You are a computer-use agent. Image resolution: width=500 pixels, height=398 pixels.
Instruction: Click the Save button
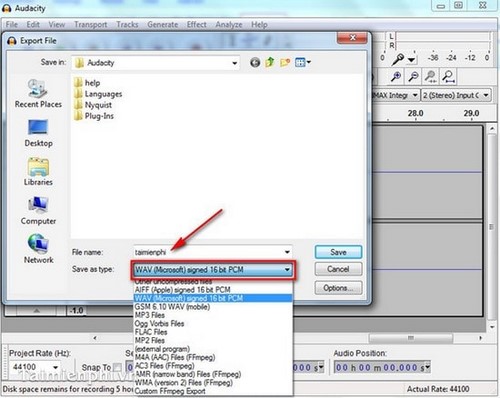[338, 252]
